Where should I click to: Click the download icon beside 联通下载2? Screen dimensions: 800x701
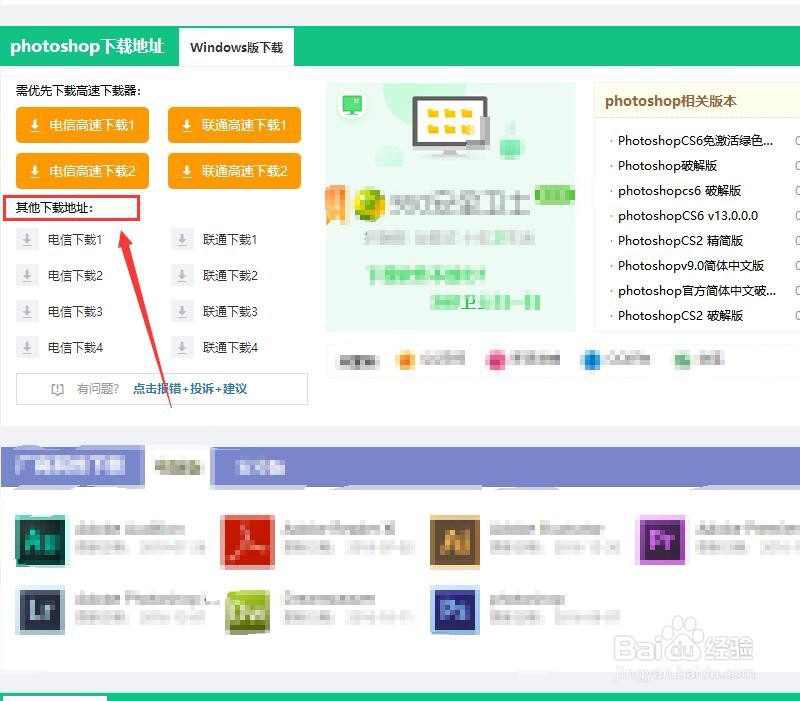point(182,276)
